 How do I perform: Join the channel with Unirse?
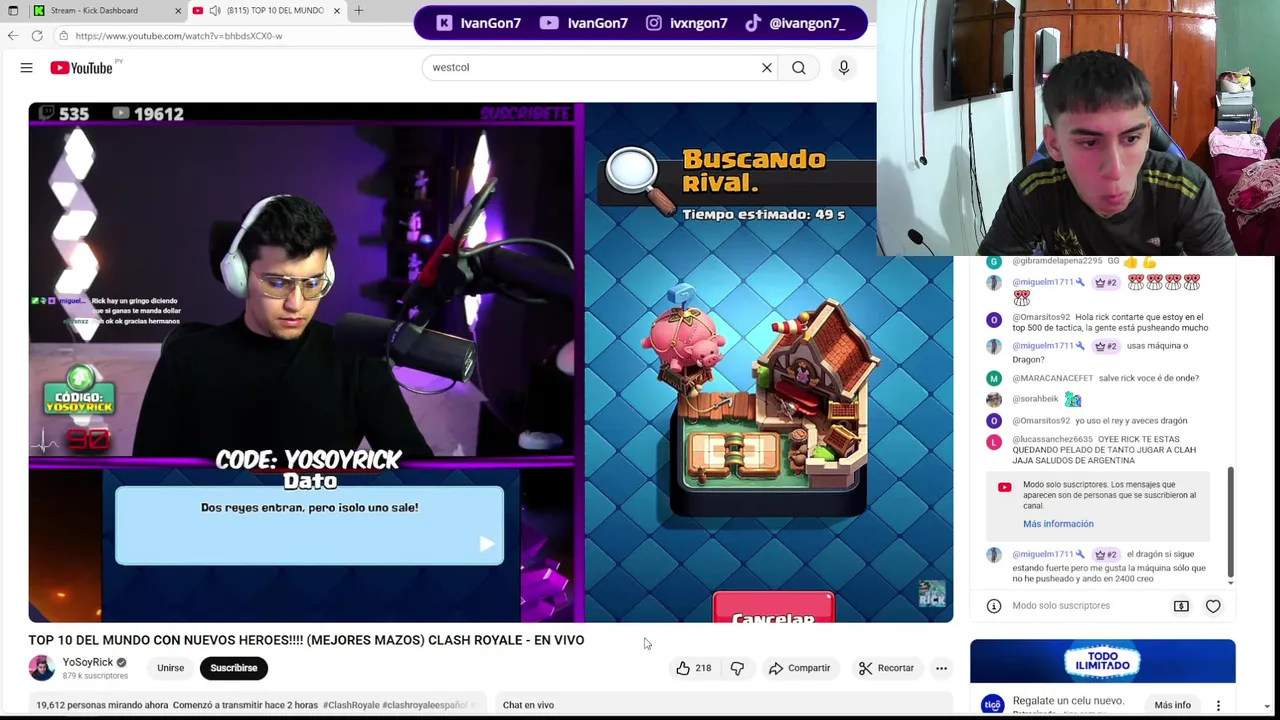[x=170, y=668]
